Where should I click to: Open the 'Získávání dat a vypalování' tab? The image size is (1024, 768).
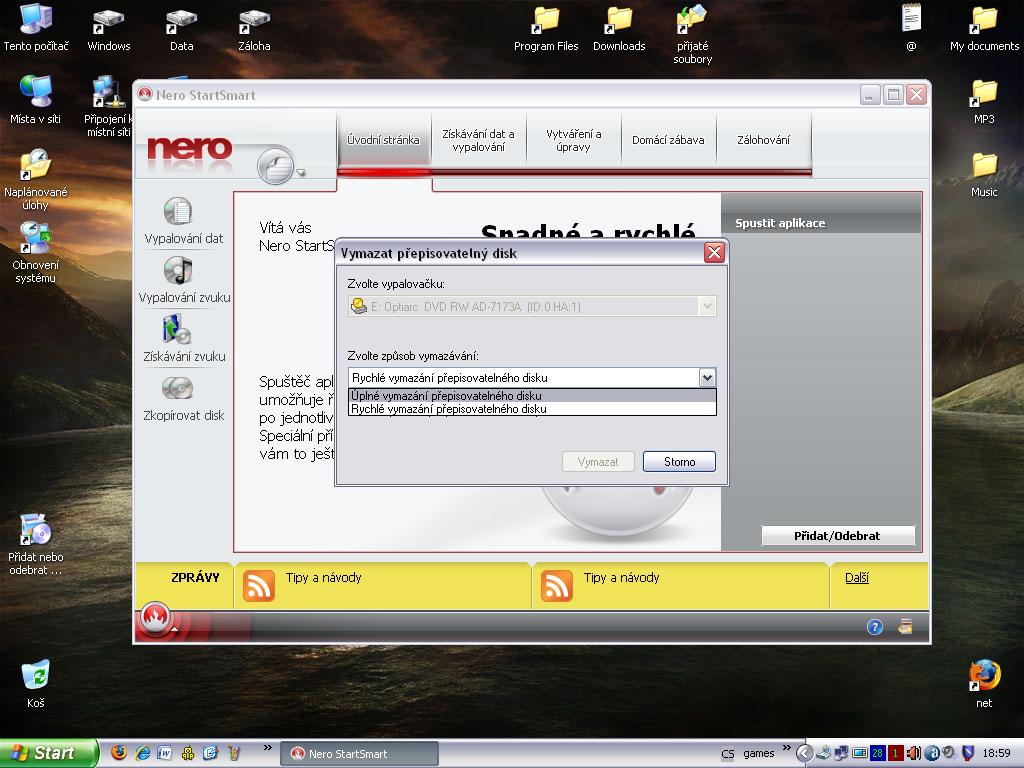point(478,140)
